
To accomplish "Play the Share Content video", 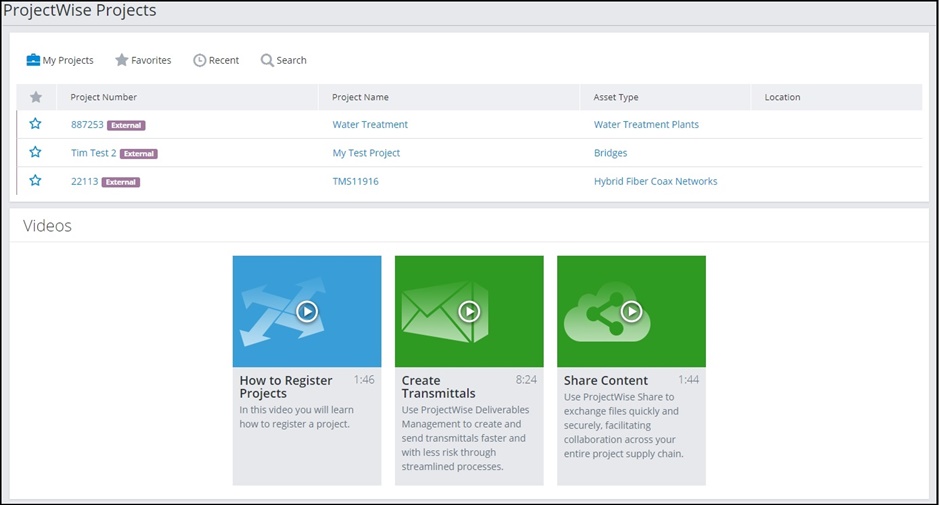I will coord(632,312).
